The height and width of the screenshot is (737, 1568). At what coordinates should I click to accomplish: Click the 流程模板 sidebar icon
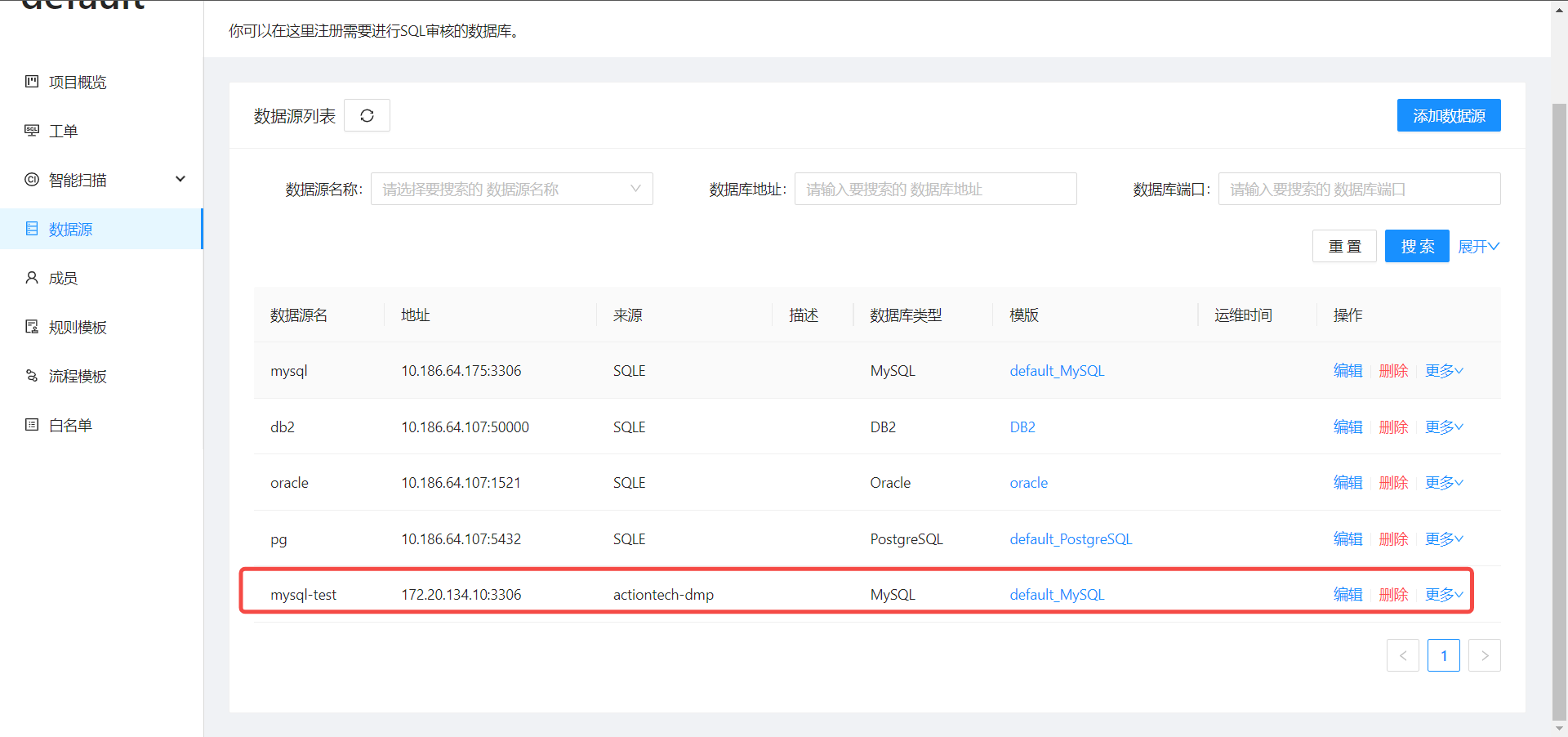pyautogui.click(x=32, y=375)
